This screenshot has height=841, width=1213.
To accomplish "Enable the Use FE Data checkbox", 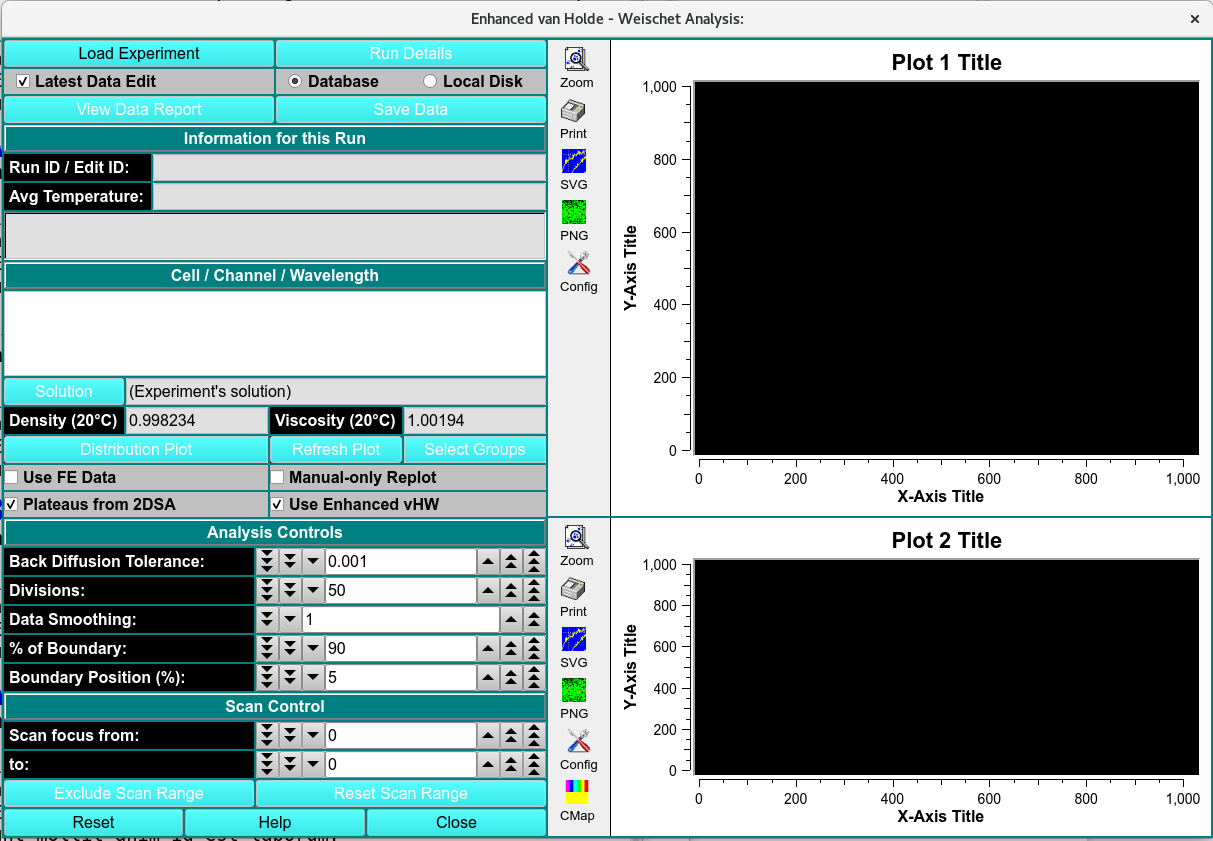I will [x=12, y=478].
